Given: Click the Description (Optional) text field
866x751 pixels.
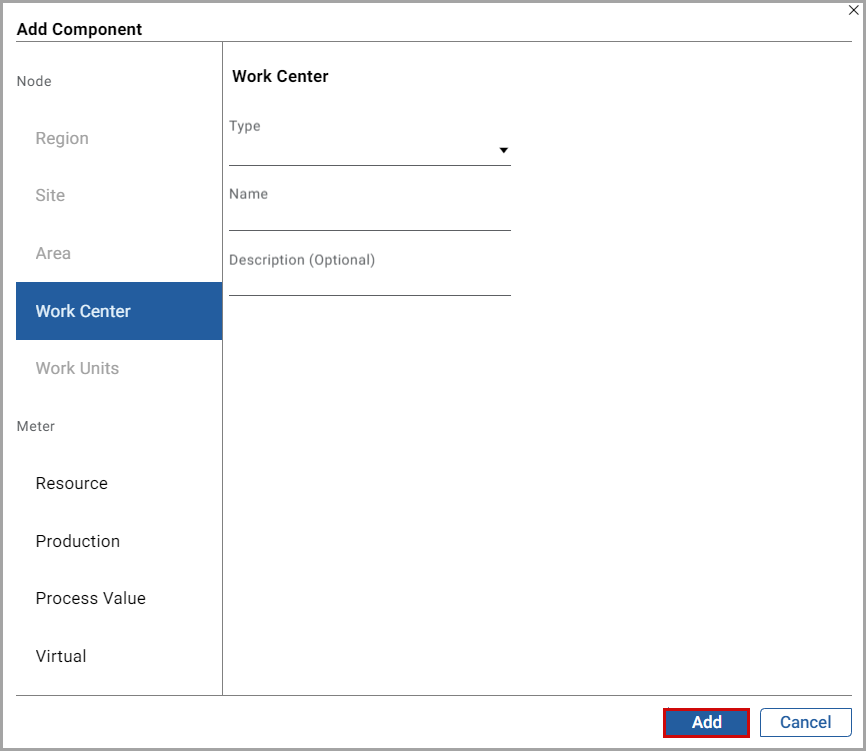Looking at the screenshot, I should 369,283.
